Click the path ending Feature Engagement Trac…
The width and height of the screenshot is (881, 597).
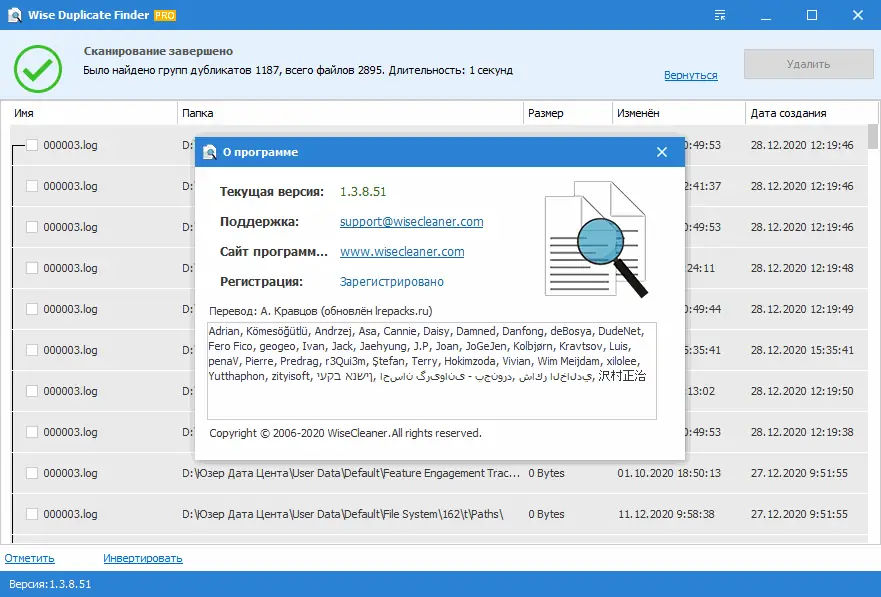click(x=351, y=473)
